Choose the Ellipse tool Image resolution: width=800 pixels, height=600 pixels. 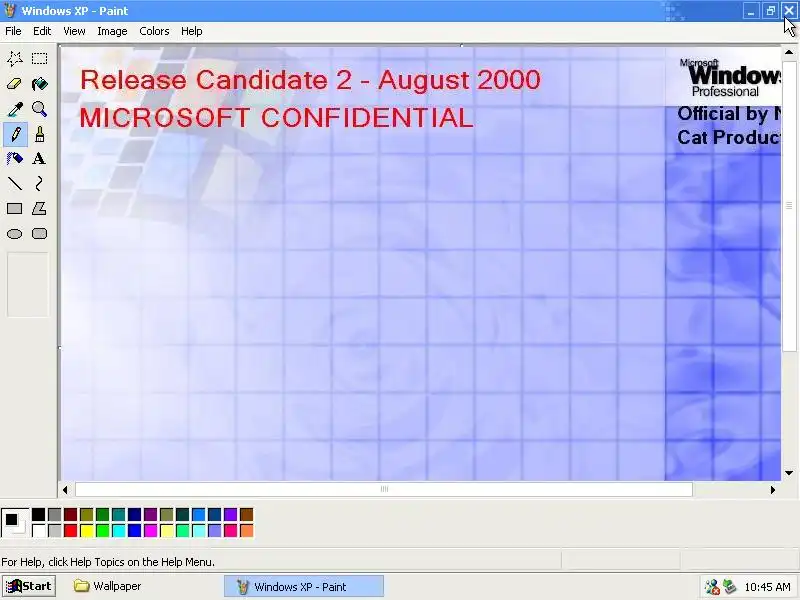pyautogui.click(x=15, y=234)
